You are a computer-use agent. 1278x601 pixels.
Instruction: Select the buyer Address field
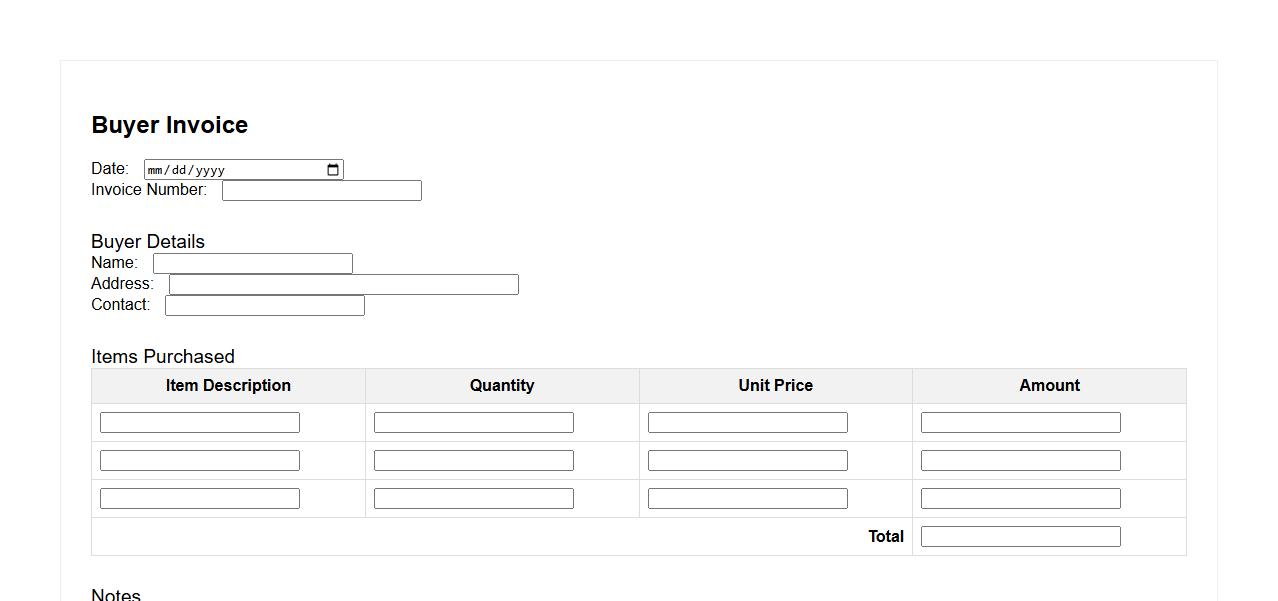(343, 285)
